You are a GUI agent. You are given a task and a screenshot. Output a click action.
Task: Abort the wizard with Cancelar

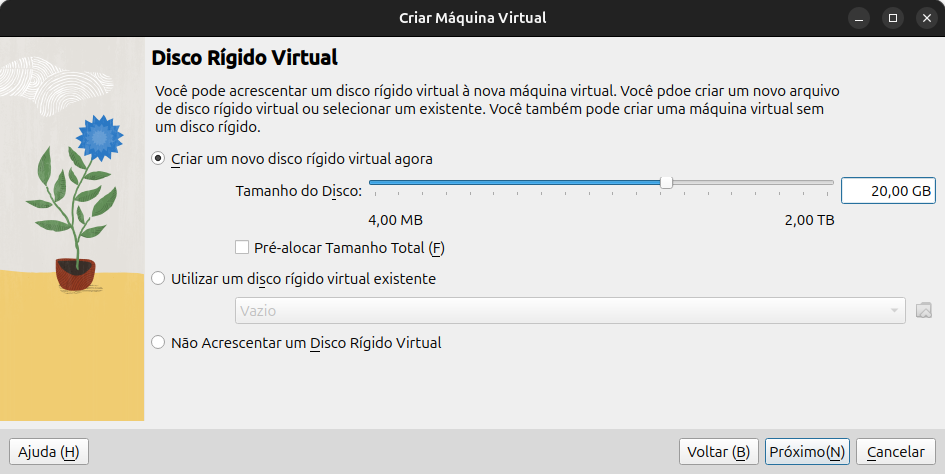896,452
